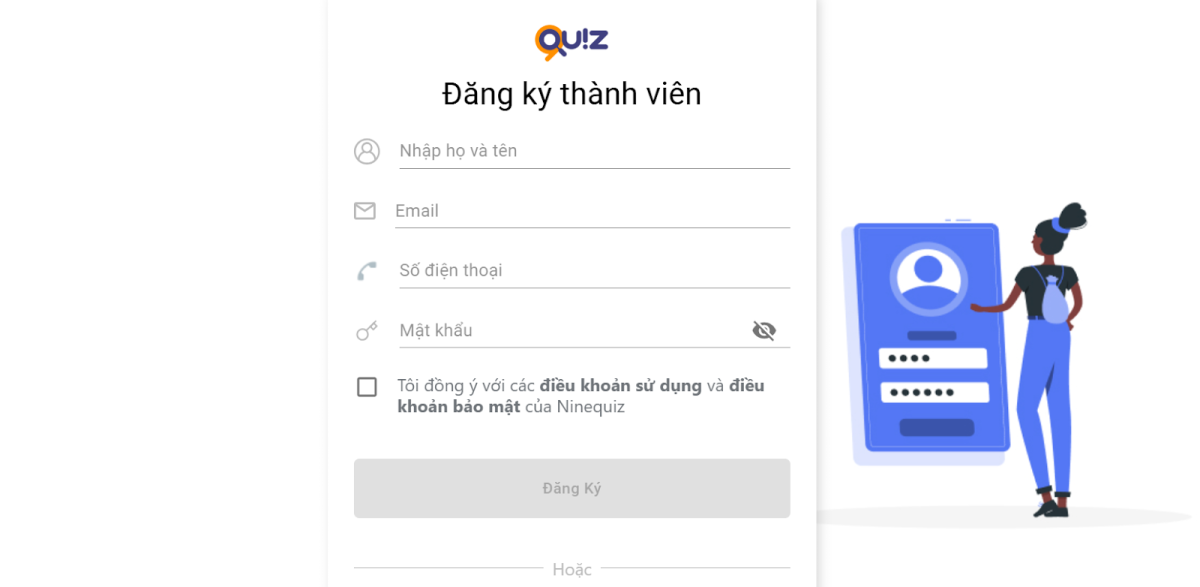The height and width of the screenshot is (587, 1200).
Task: Click the 'Hoặc' divider text
Action: coord(572,569)
